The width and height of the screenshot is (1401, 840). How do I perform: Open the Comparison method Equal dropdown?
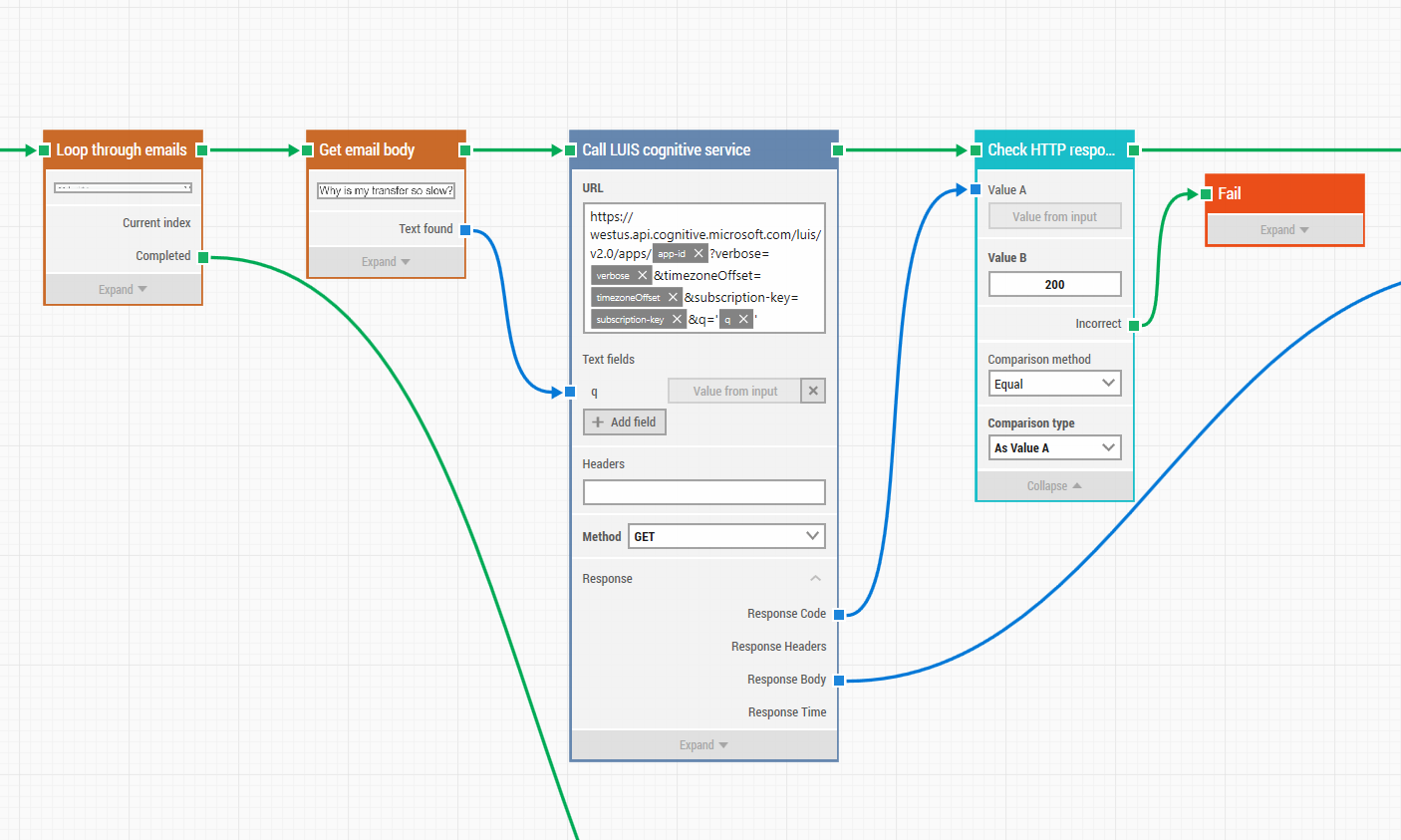point(1054,384)
